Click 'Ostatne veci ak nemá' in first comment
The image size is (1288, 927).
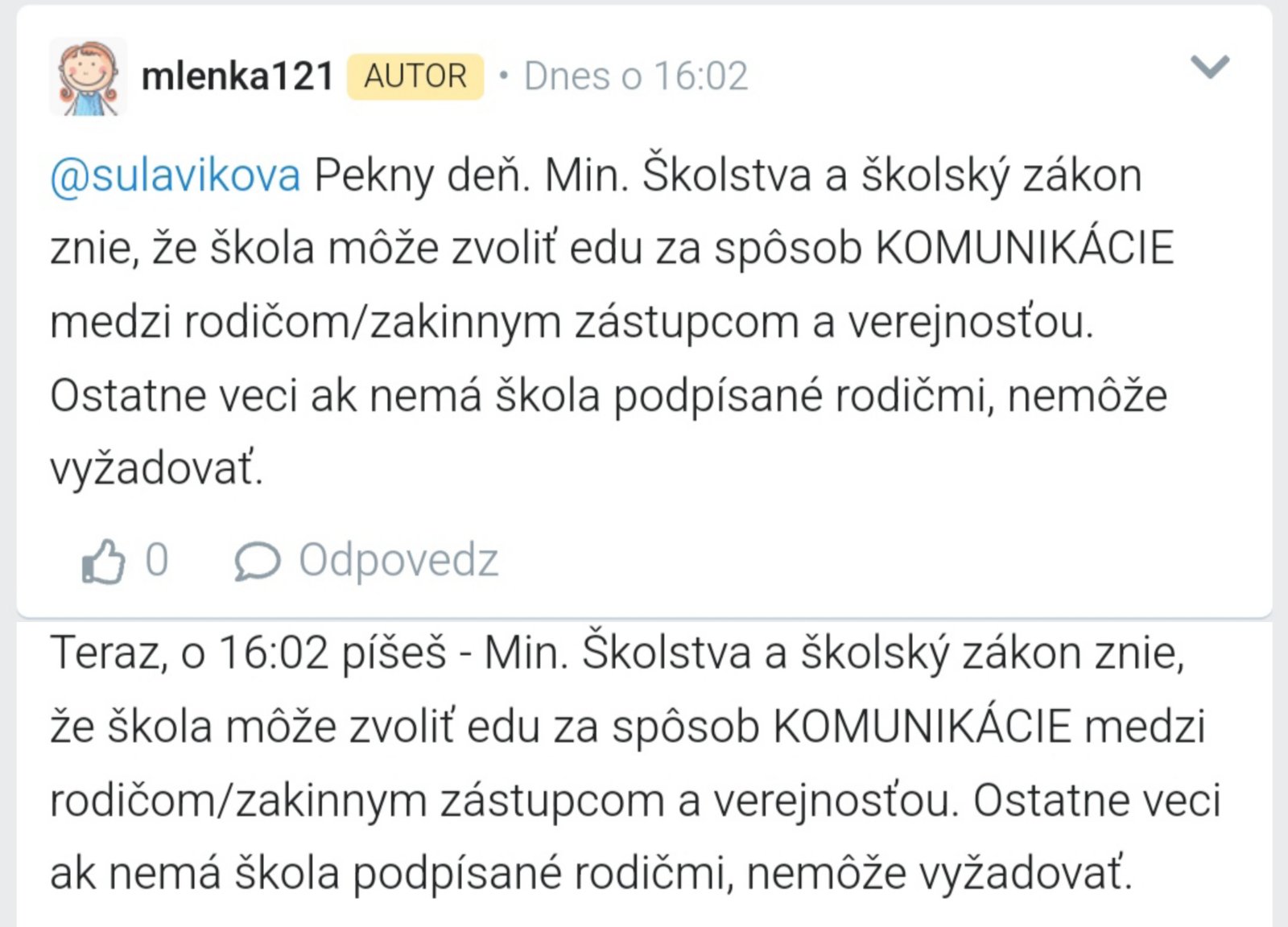(266, 395)
